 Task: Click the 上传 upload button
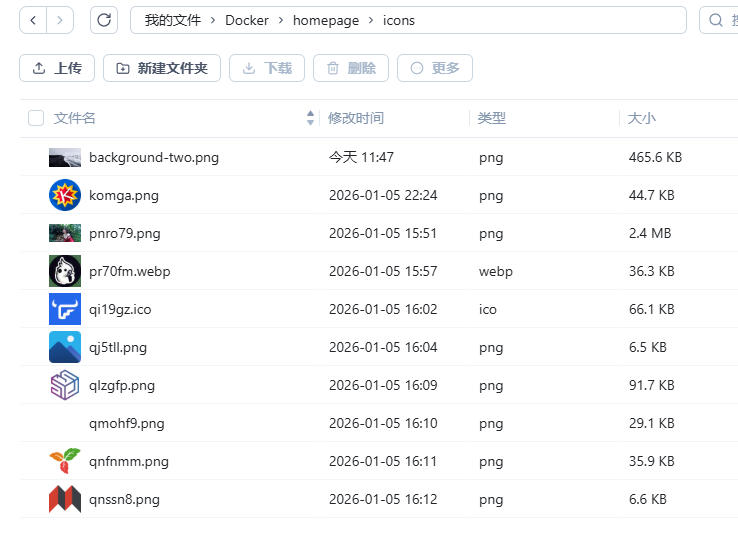click(57, 68)
